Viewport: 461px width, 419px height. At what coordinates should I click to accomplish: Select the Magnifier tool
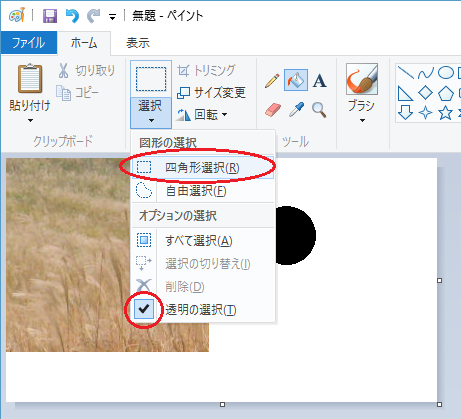(319, 110)
